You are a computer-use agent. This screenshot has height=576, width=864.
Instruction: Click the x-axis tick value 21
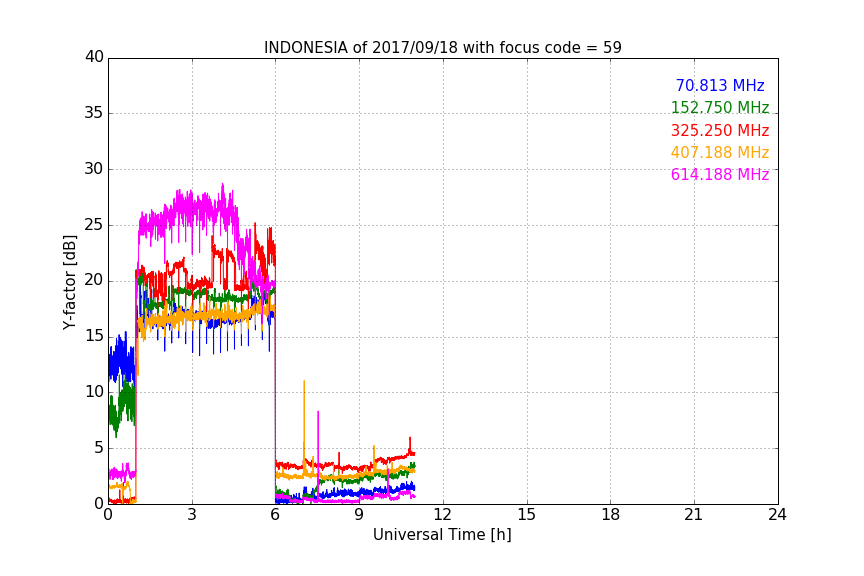pos(694,515)
